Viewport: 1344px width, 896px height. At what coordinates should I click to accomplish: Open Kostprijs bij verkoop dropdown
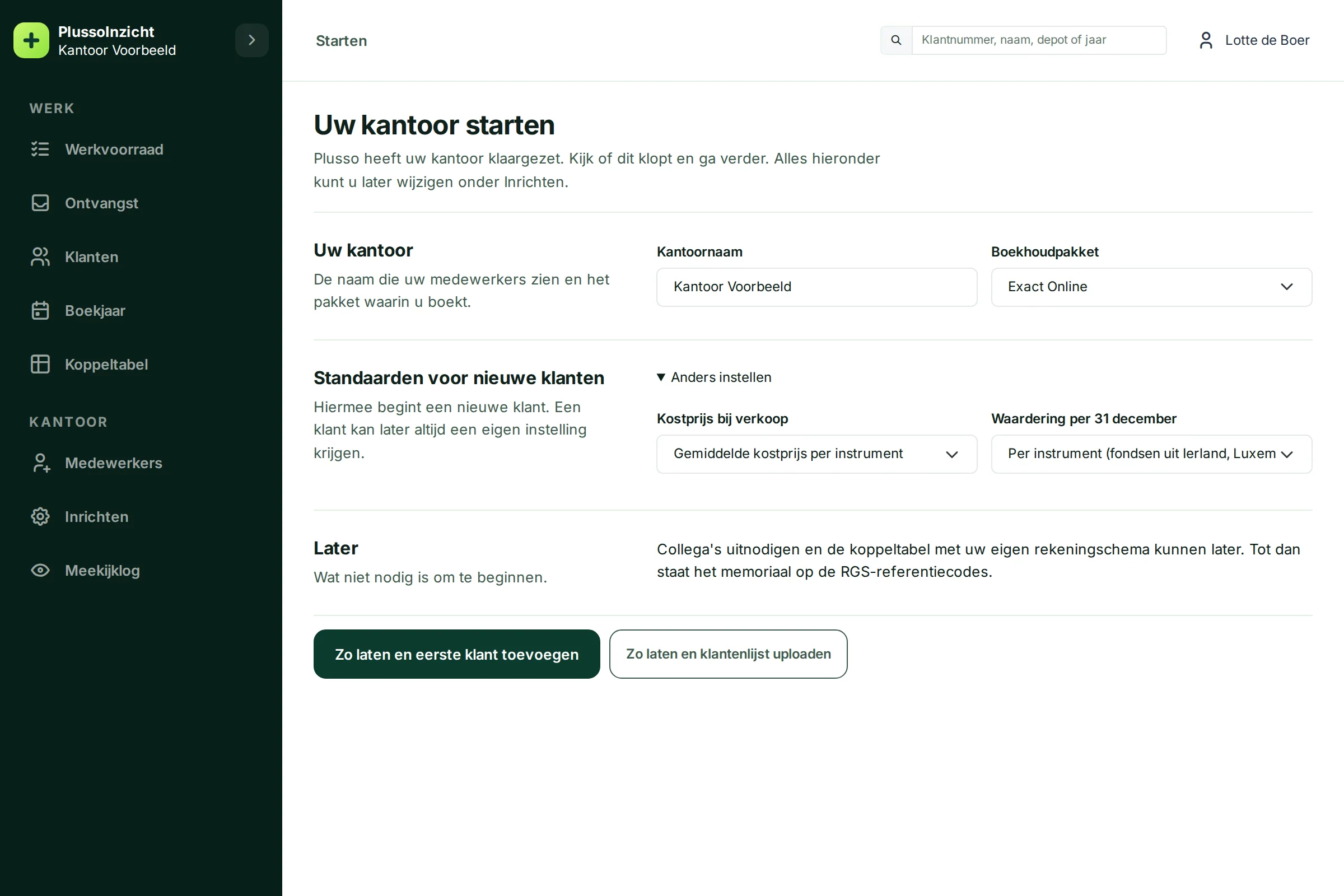click(x=816, y=454)
